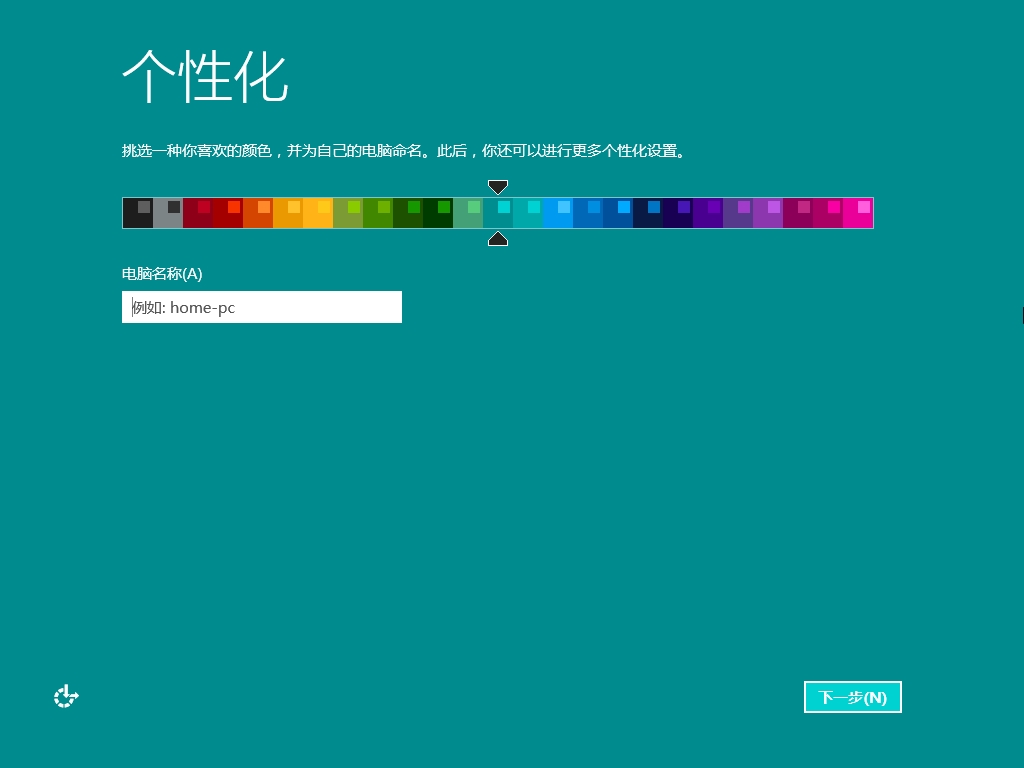This screenshot has height=768, width=1024.
Task: Choose the olive green color swatch
Action: [348, 213]
